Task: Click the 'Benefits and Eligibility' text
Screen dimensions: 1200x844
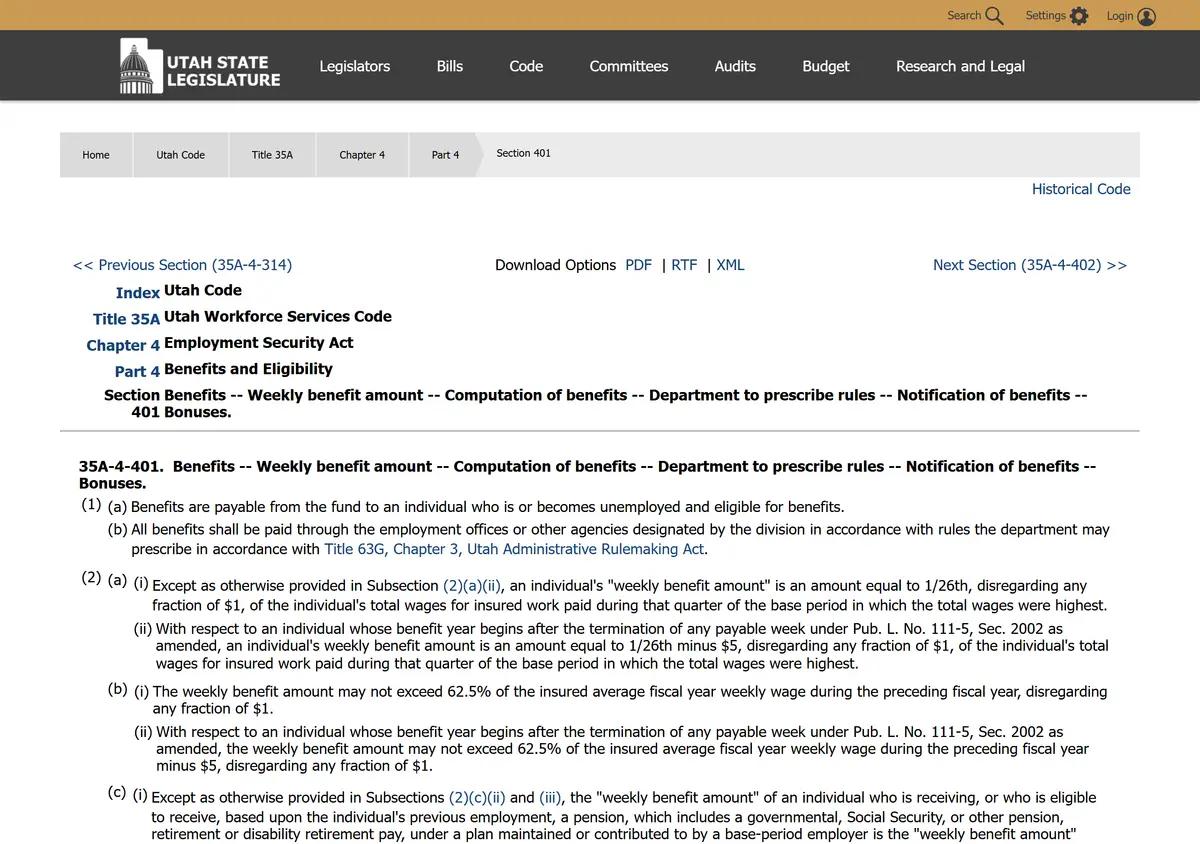Action: (248, 368)
